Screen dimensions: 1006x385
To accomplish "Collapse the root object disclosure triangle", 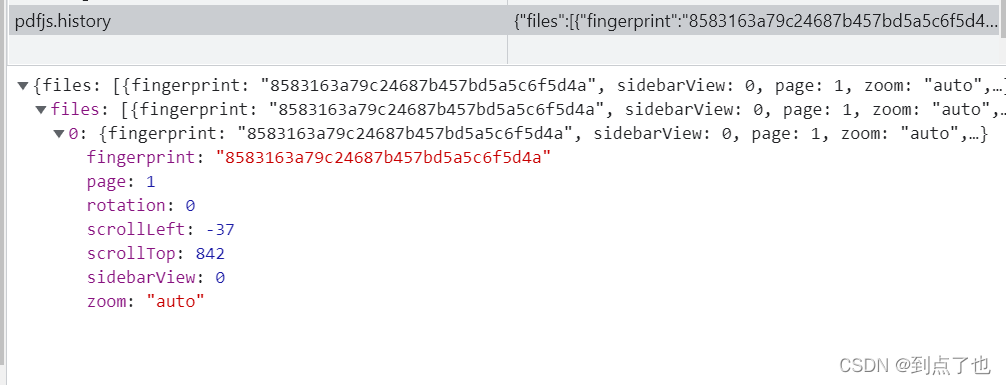I will (23, 85).
